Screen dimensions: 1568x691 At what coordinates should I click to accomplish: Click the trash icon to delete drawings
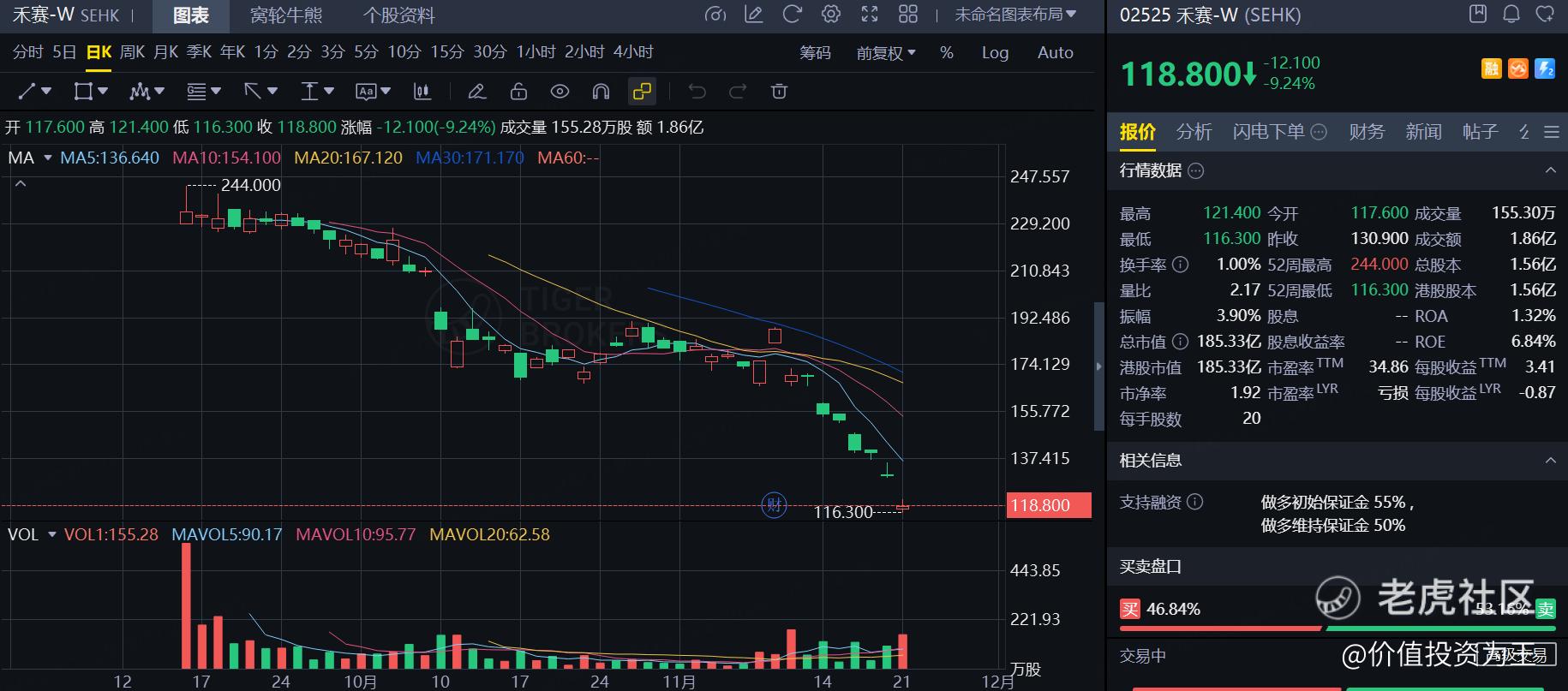pos(779,91)
